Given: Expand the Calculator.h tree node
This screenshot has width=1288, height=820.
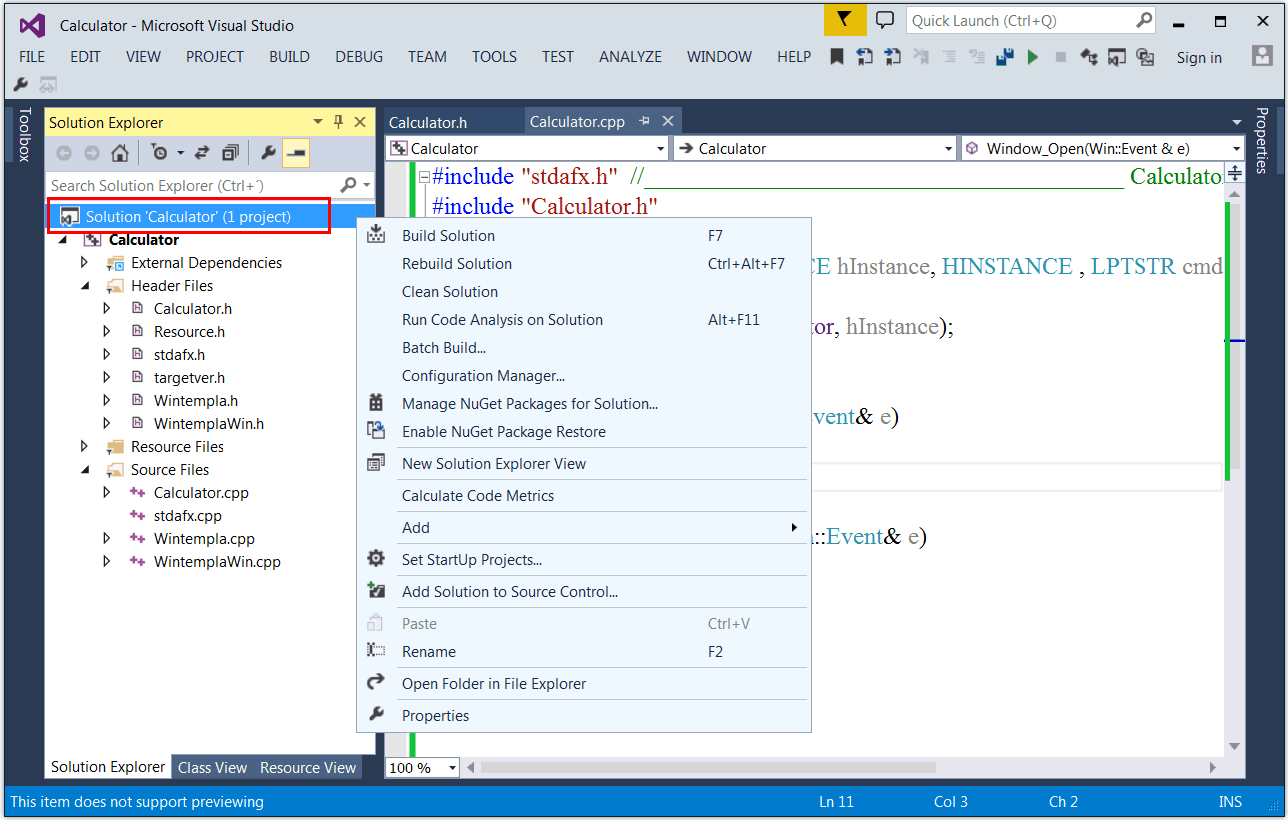Looking at the screenshot, I should (107, 309).
